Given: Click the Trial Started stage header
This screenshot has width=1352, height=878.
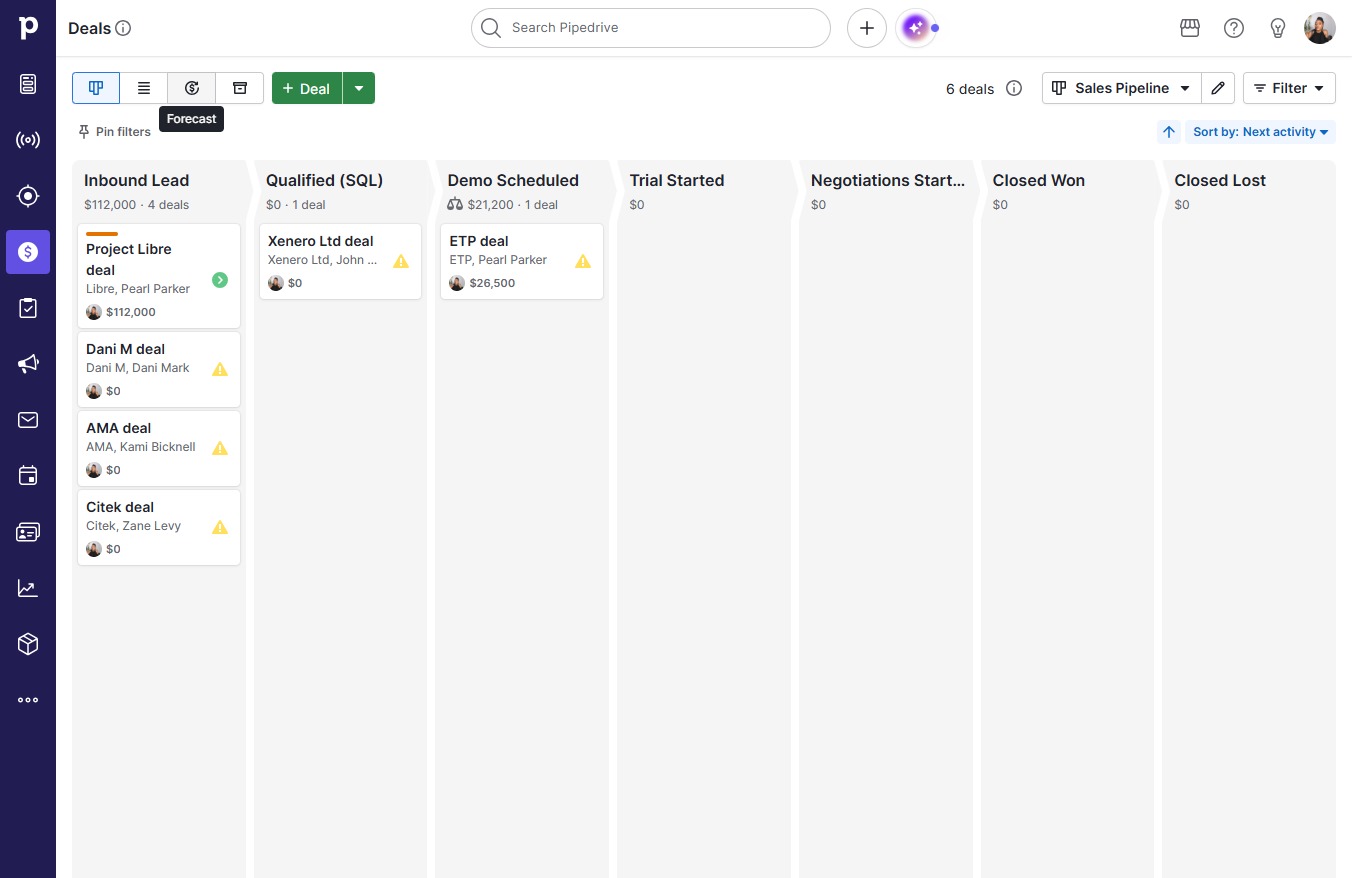Looking at the screenshot, I should (677, 181).
